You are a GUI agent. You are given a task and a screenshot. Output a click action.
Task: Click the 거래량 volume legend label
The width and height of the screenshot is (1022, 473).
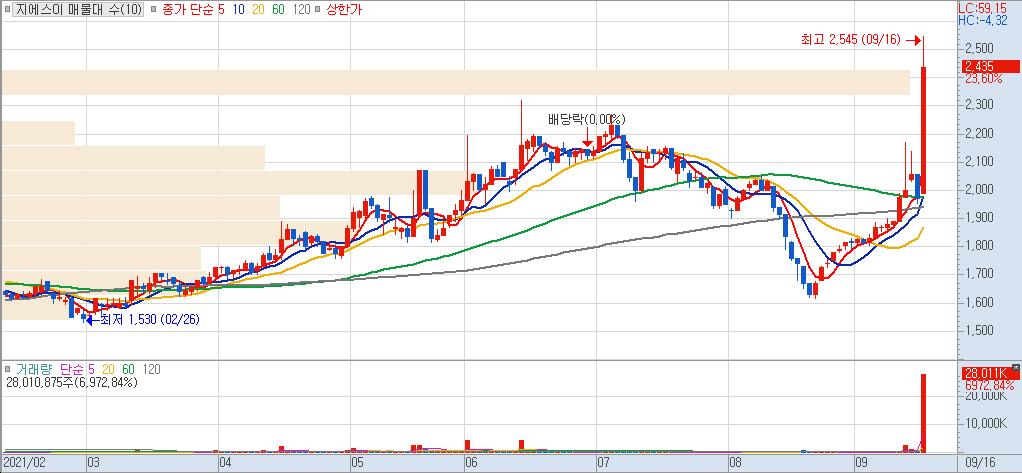point(33,369)
